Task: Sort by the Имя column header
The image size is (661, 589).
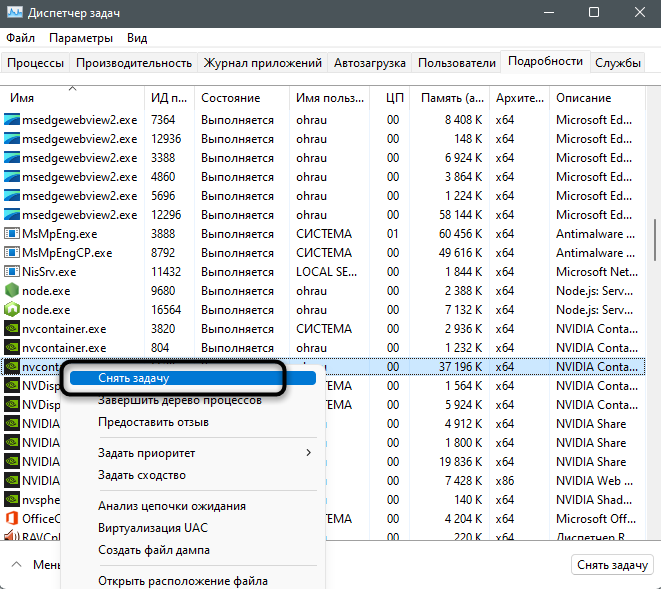Action: (73, 98)
